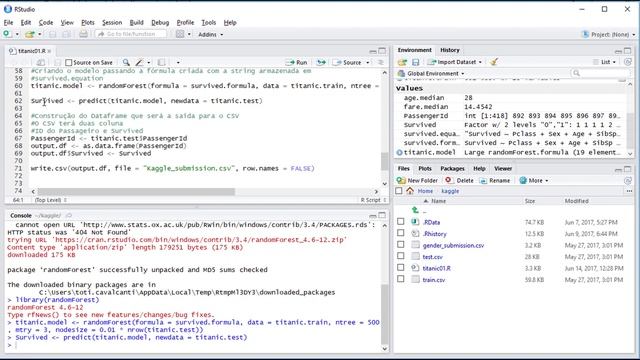Click the Go to file/function field
640x360 pixels.
[x=131, y=34]
